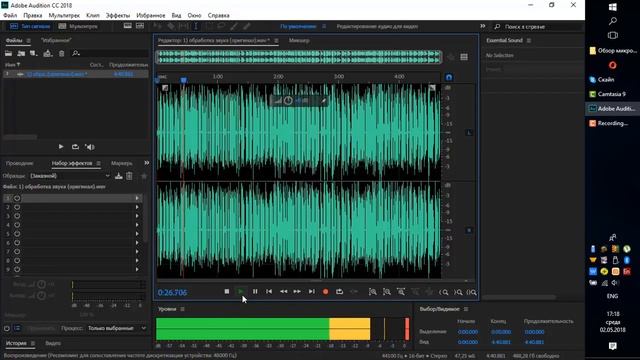Click the New File icon in Files panel
The width and height of the screenshot is (640, 360).
tap(34, 53)
